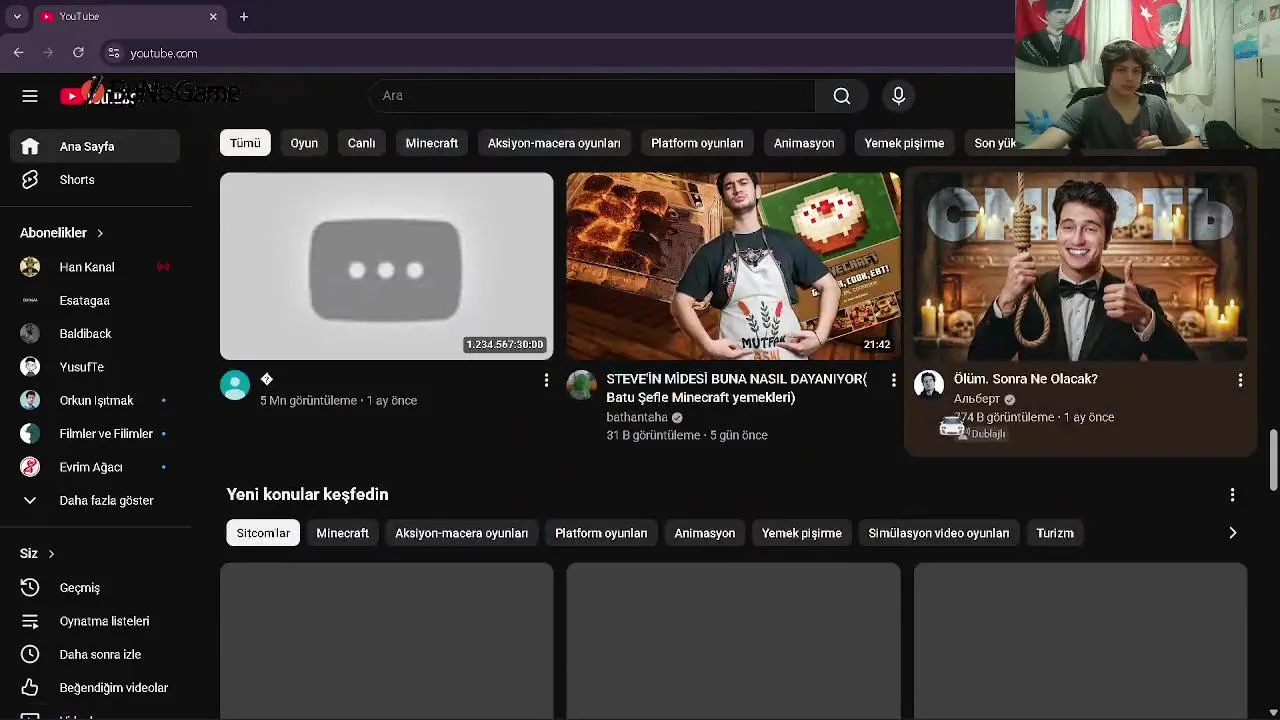This screenshot has width=1280, height=720.
Task: Open Альберт channel avatar
Action: [929, 385]
